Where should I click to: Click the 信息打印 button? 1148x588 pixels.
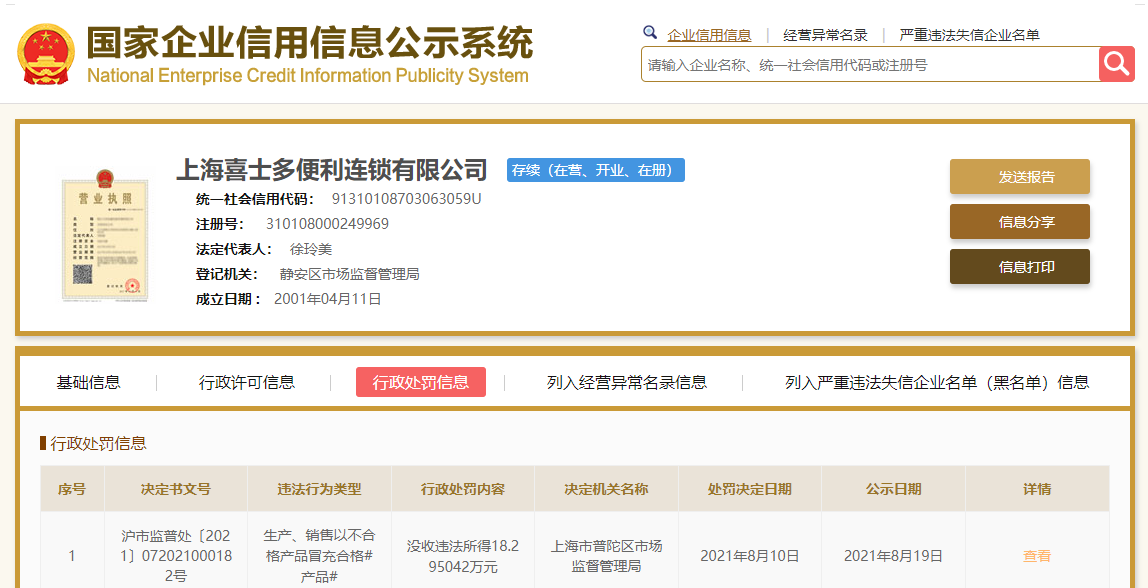[1020, 267]
